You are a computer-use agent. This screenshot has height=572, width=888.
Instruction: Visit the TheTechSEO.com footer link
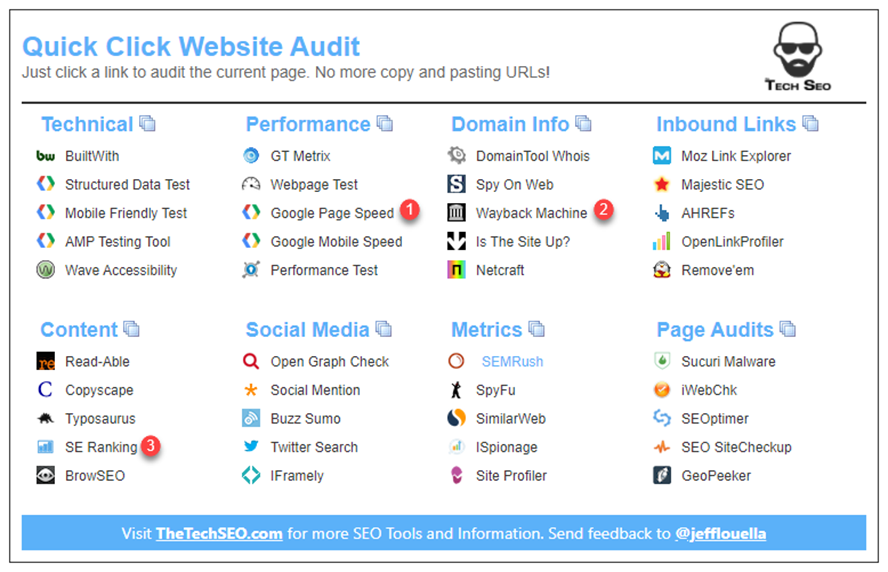(x=219, y=534)
